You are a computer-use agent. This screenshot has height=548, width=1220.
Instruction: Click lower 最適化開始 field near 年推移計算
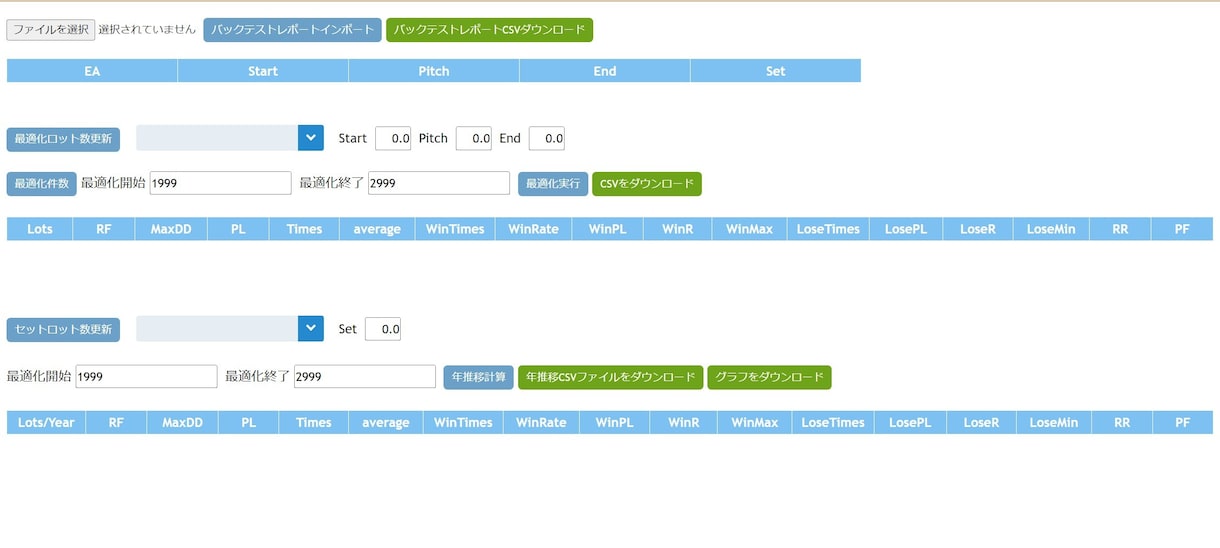click(x=147, y=376)
